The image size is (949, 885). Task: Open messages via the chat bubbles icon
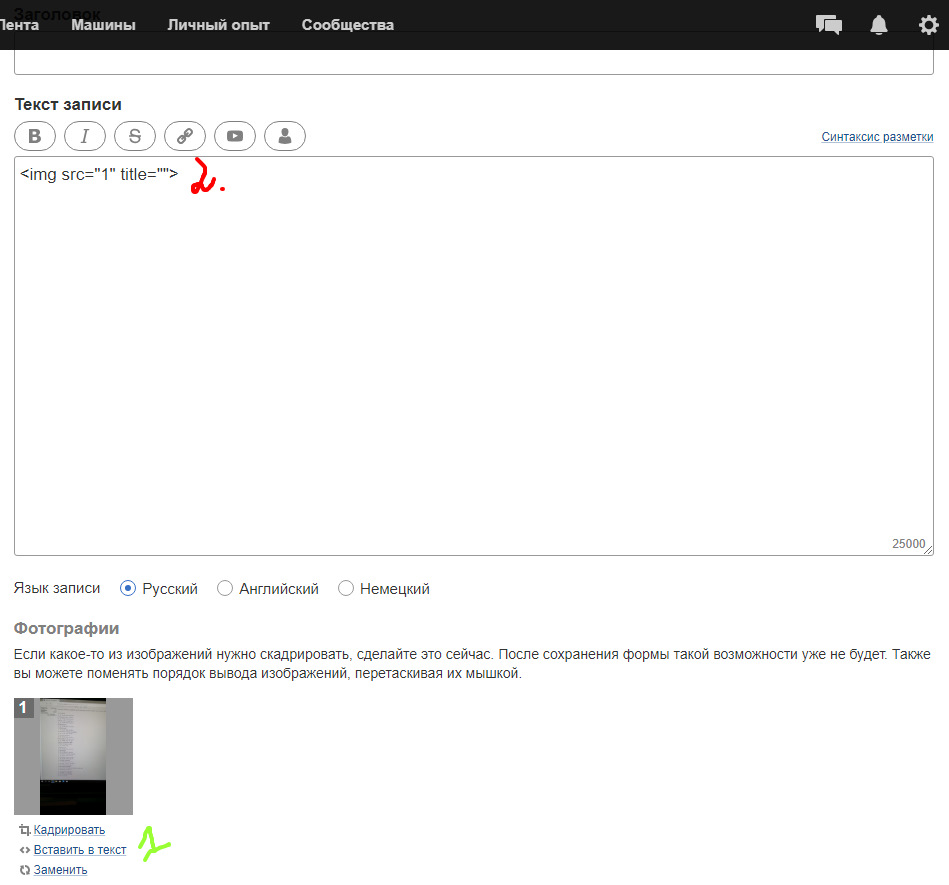[x=828, y=25]
